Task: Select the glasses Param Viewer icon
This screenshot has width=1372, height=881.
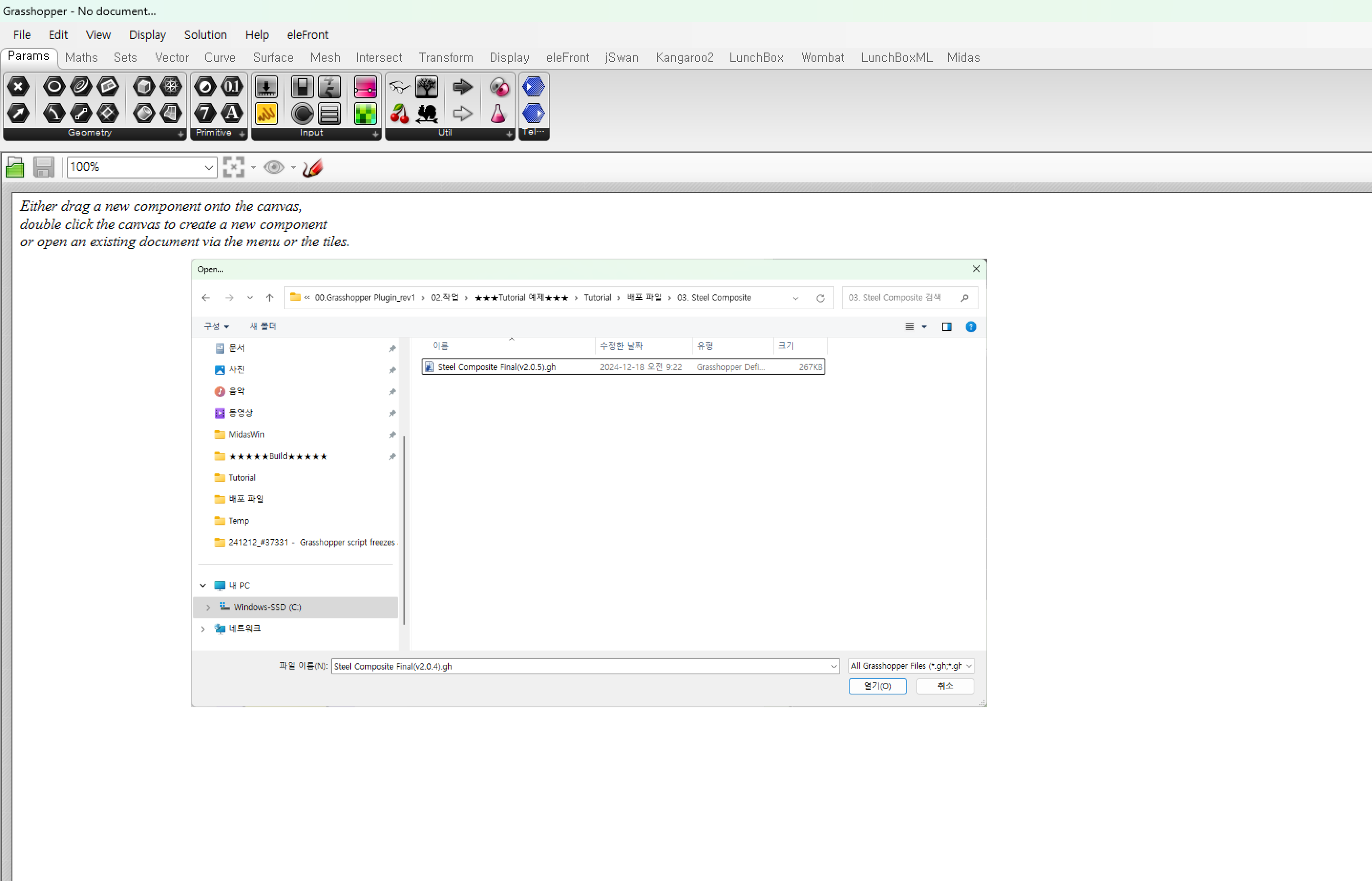Action: tap(400, 86)
